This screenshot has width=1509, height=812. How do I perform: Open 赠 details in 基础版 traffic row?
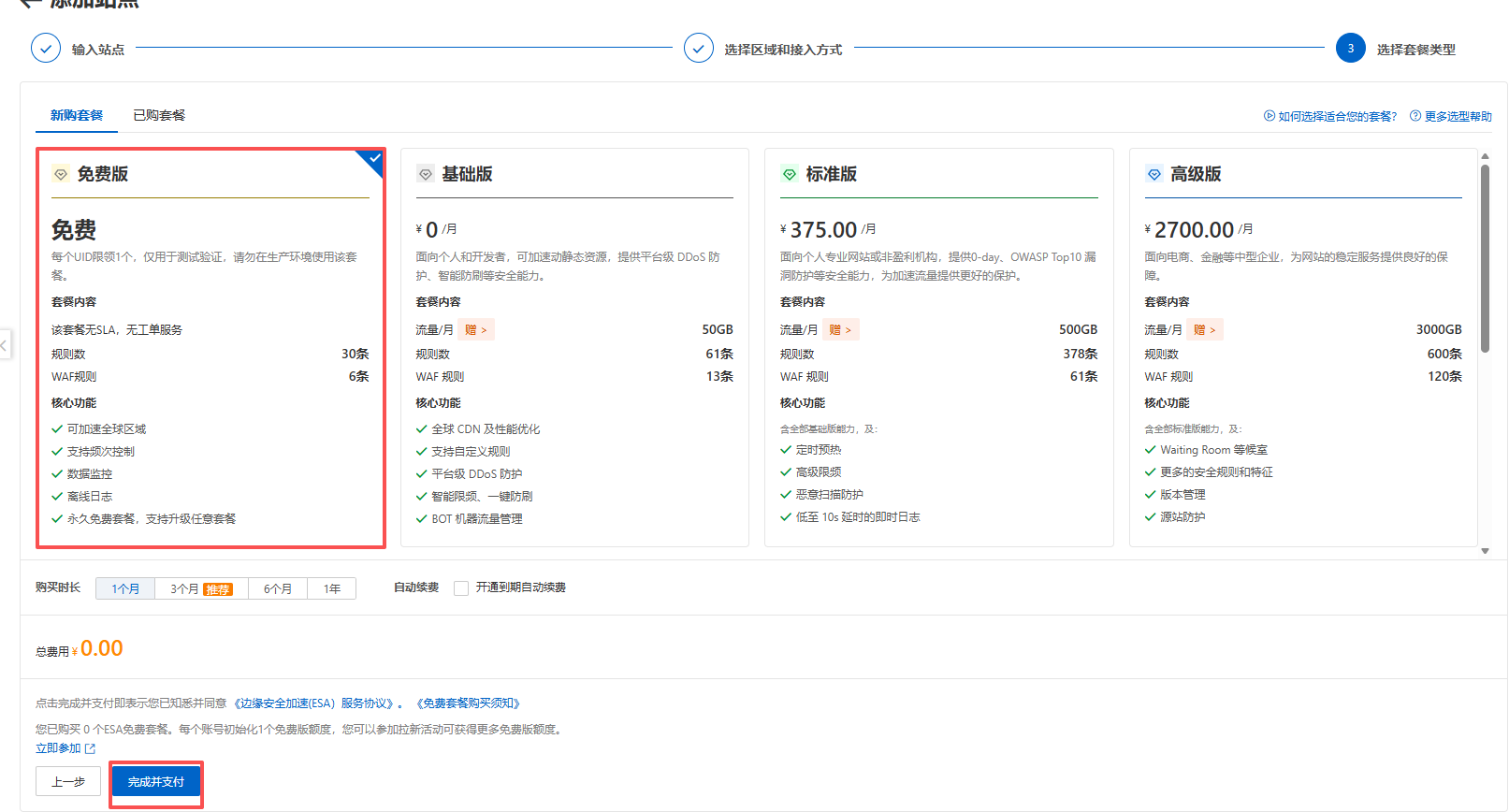tap(476, 329)
